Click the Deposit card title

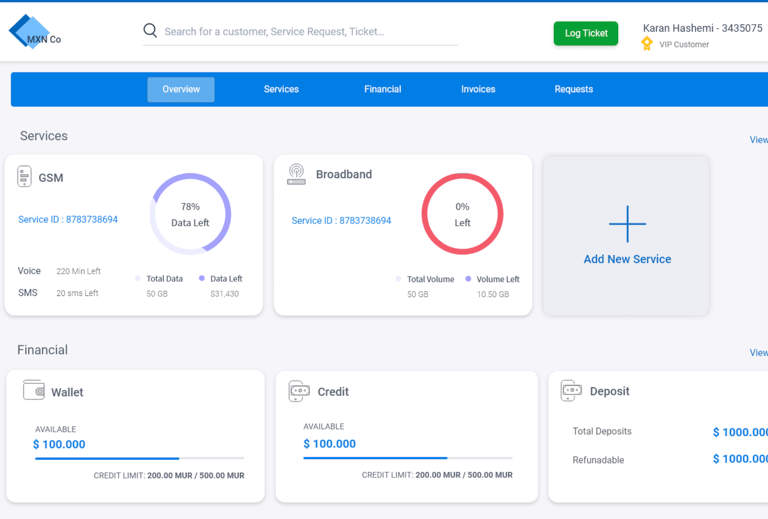click(609, 391)
